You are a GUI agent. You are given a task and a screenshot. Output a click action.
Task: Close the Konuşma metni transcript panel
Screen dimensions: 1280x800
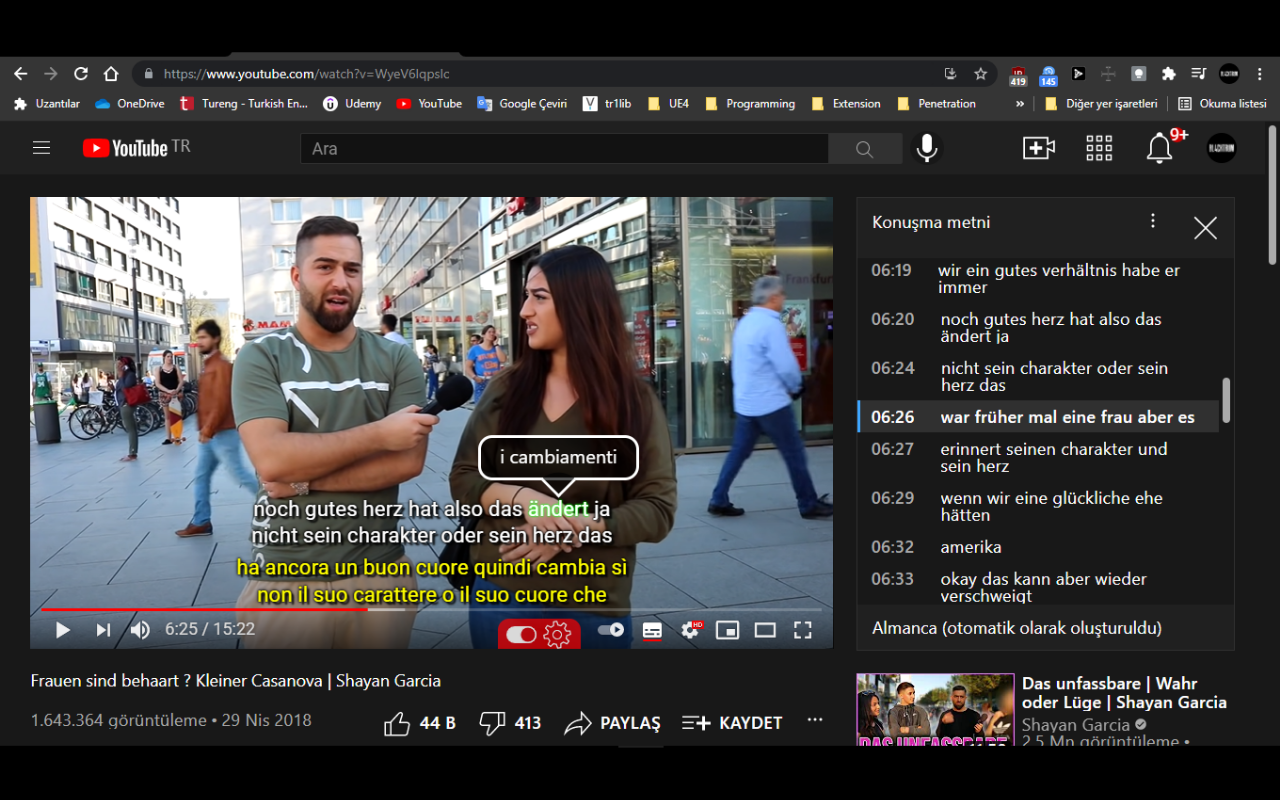coord(1205,228)
